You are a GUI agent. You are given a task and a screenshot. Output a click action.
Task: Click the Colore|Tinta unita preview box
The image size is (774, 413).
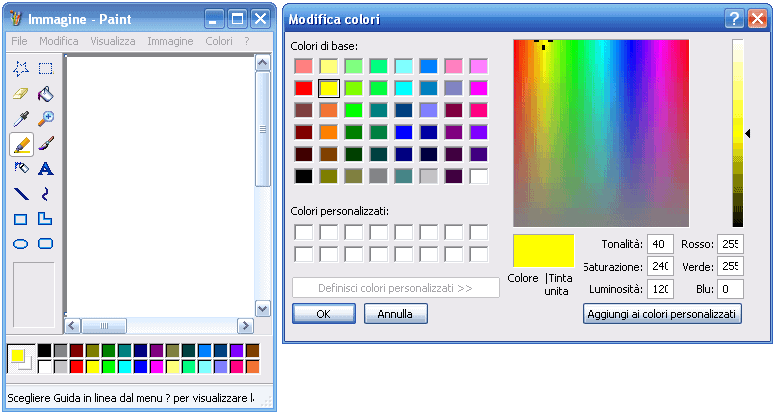pos(543,251)
